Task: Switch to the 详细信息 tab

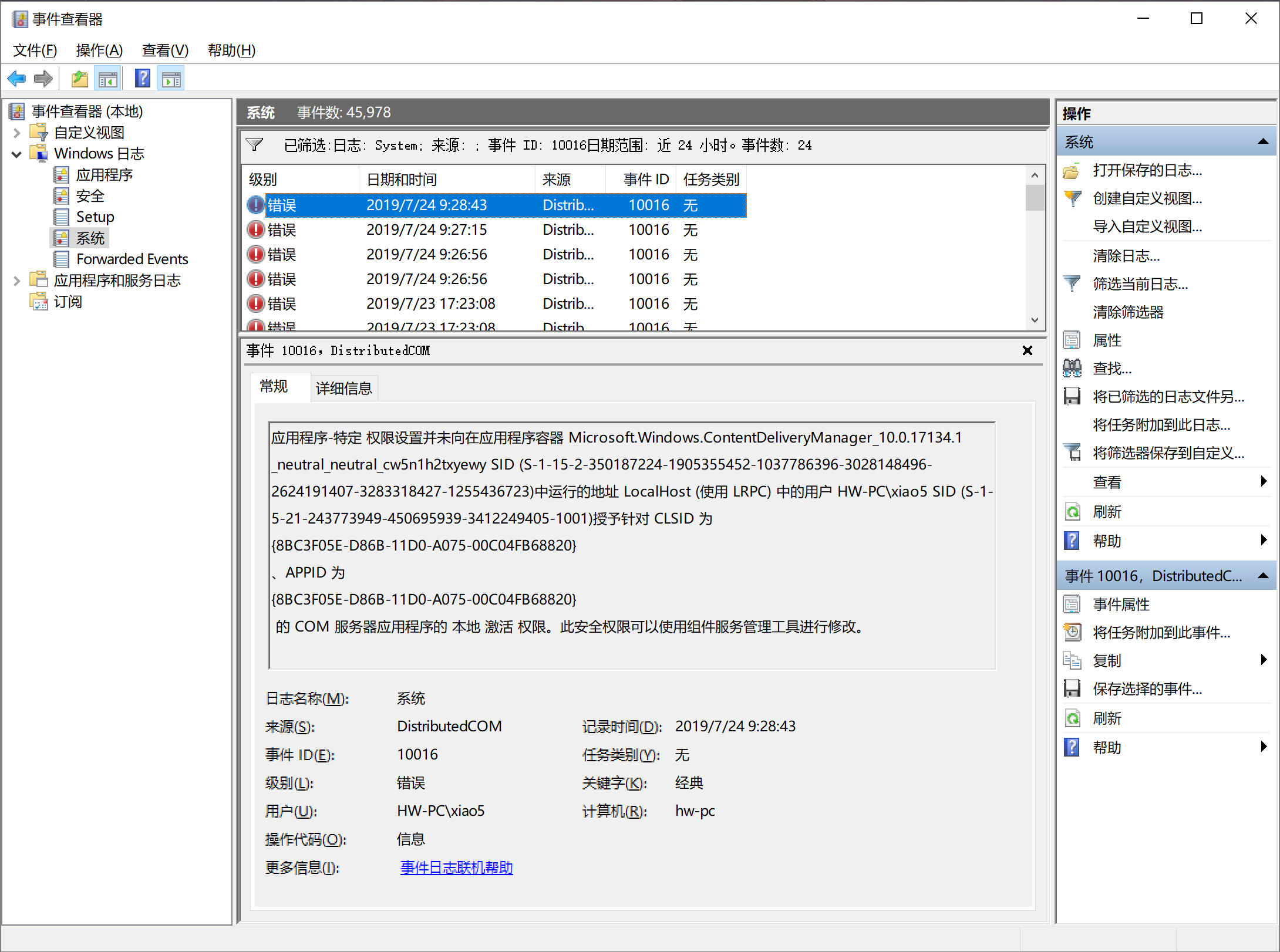Action: coord(343,388)
